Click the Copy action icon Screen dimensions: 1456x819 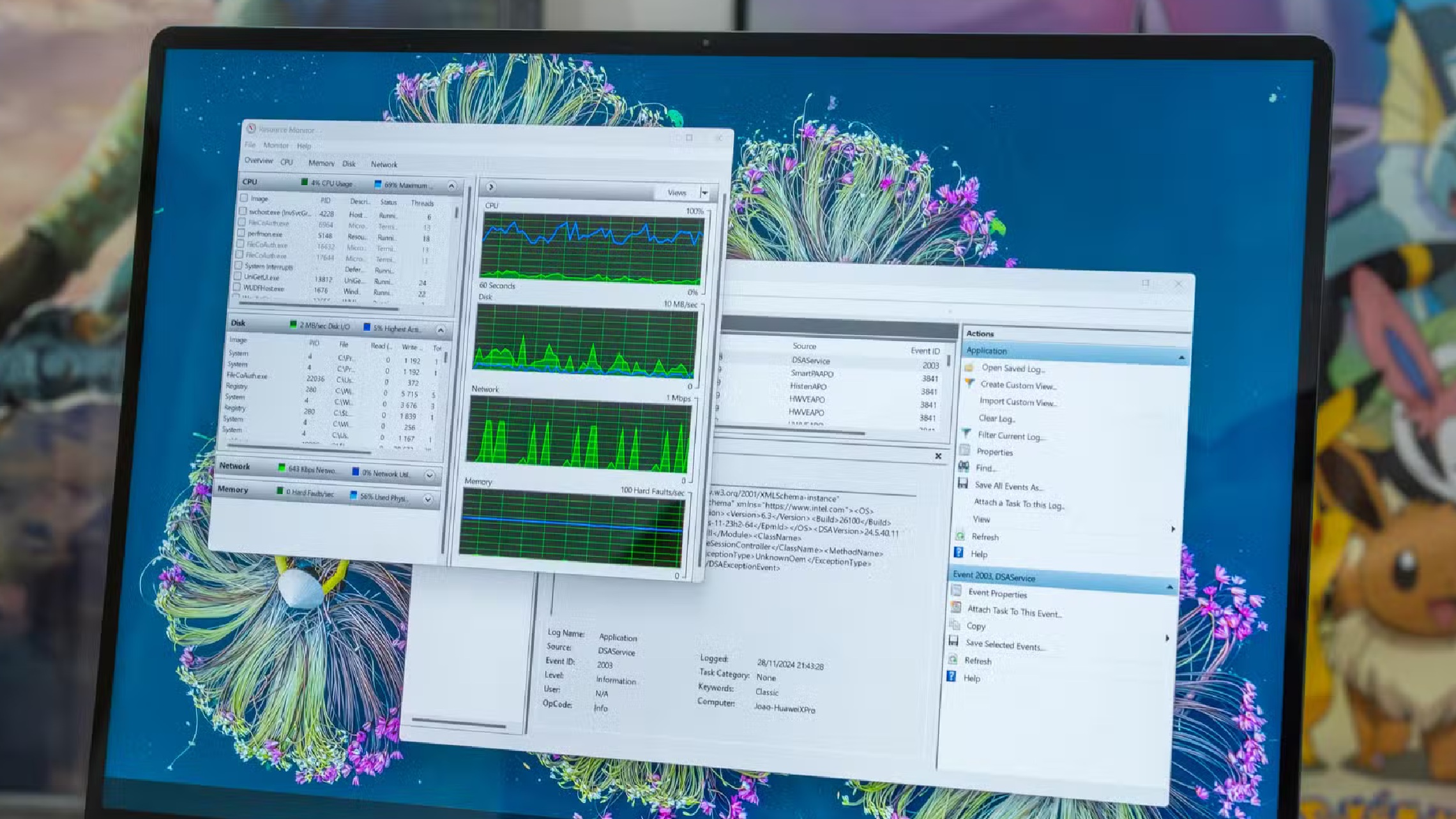955,624
